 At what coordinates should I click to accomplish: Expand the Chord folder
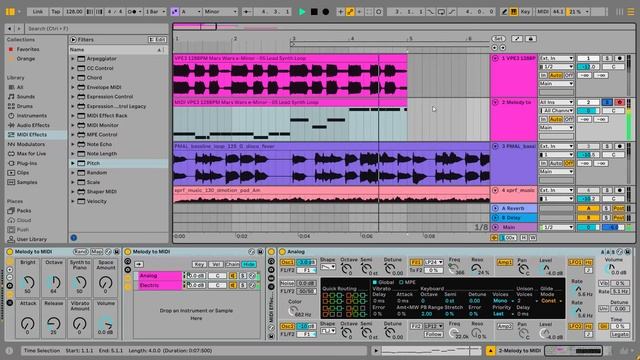(73, 78)
